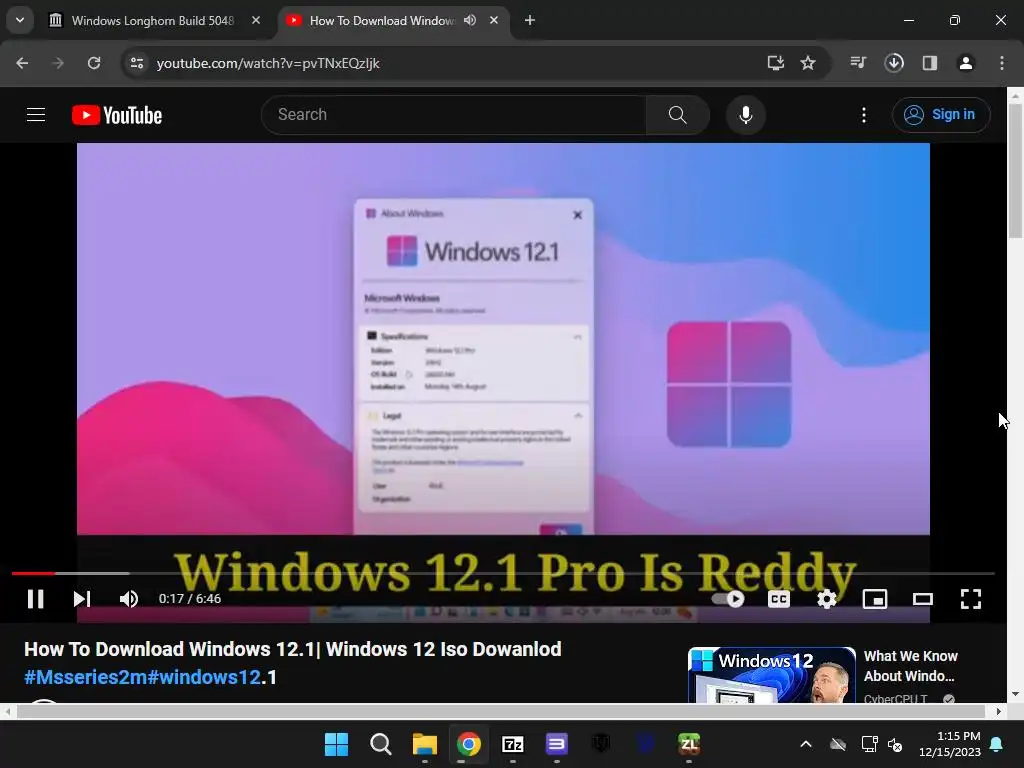Close the Windows Longhorn Build tab

point(256,21)
